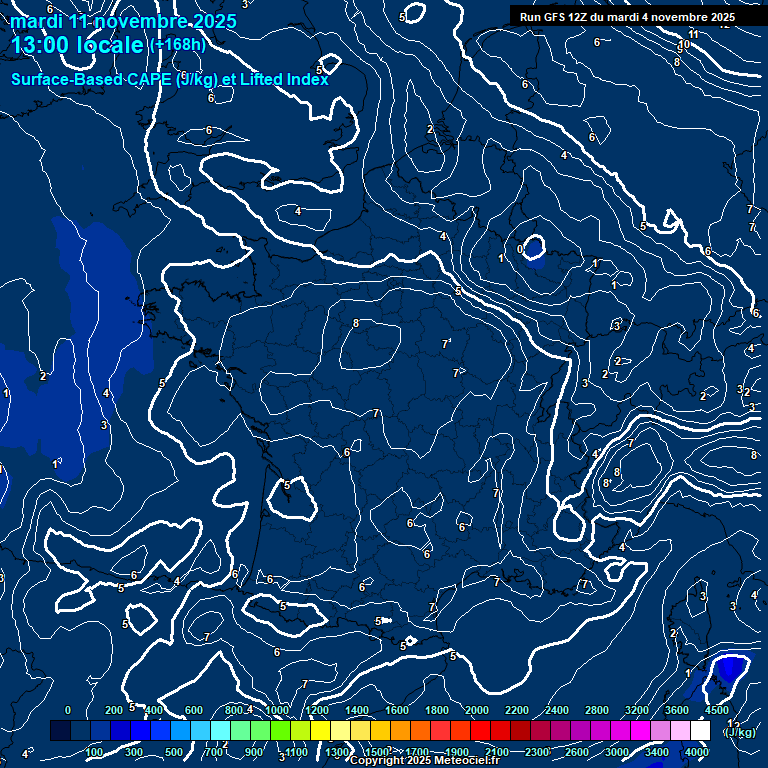The width and height of the screenshot is (768, 768).
Task: Select the magenta legend swatch near 3200
Action: (x=640, y=730)
